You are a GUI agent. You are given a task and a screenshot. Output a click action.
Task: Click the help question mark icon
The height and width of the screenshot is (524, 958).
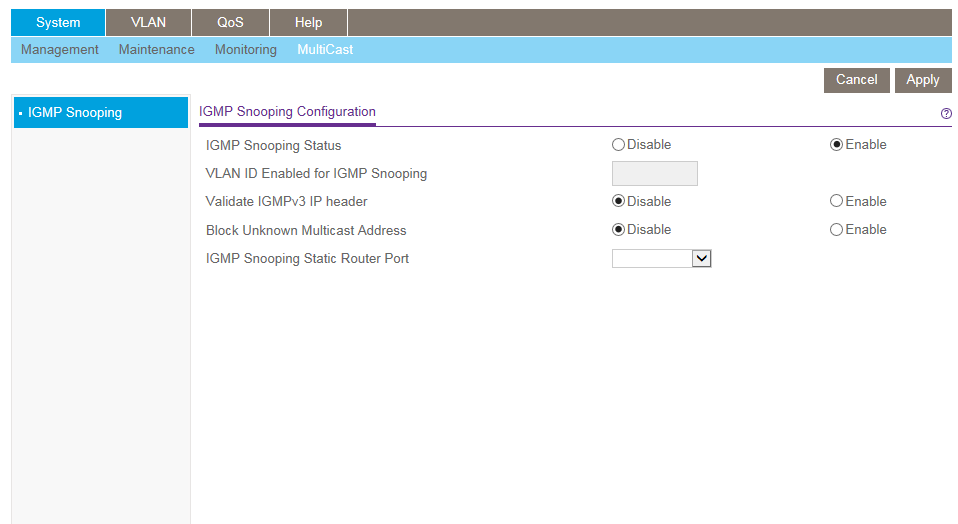[x=946, y=114]
